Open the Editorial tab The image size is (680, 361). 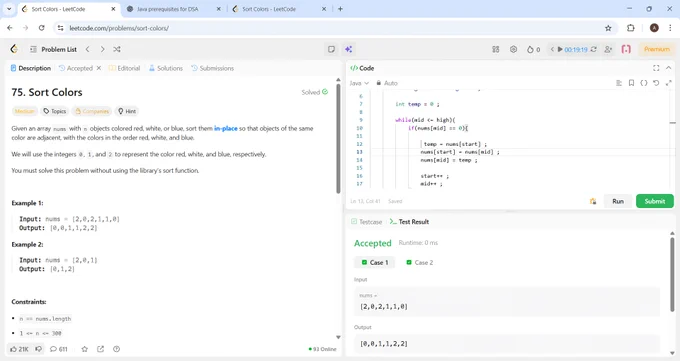pyautogui.click(x=124, y=68)
